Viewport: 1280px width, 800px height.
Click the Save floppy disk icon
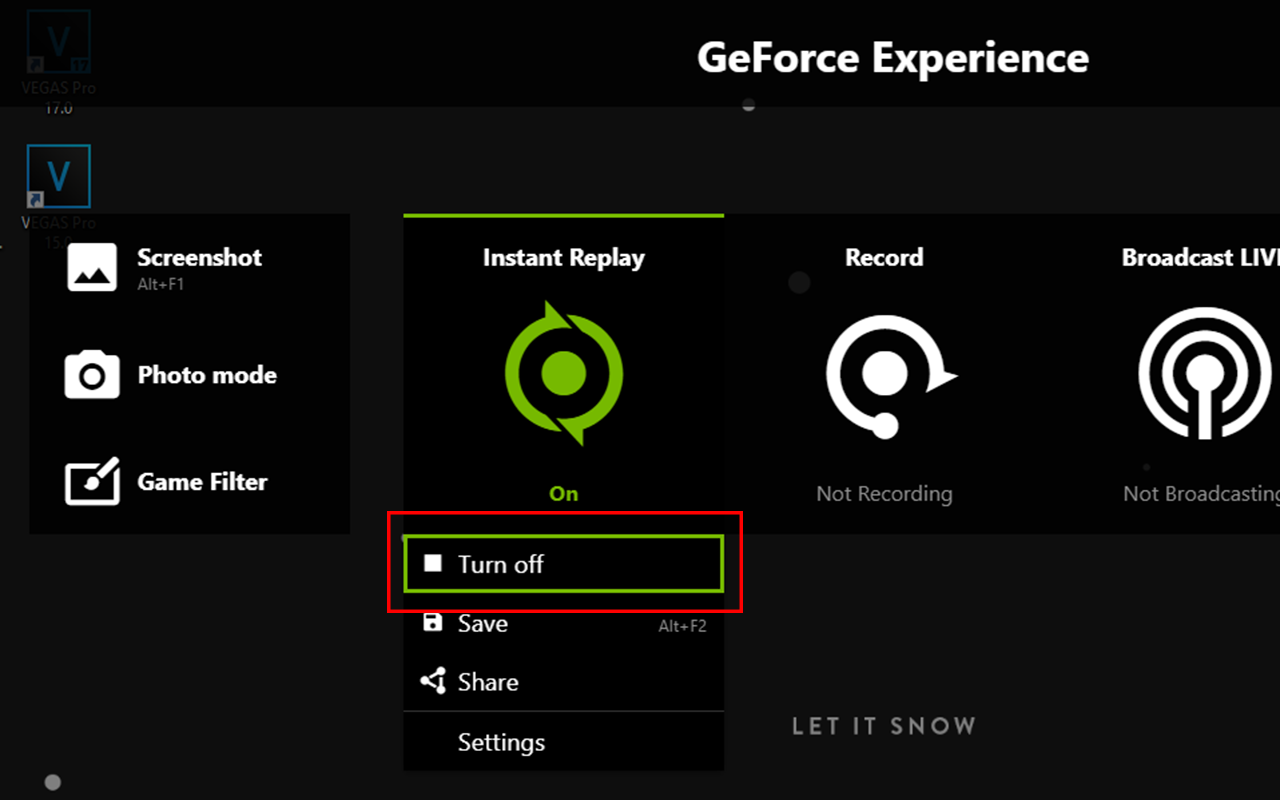coord(433,623)
